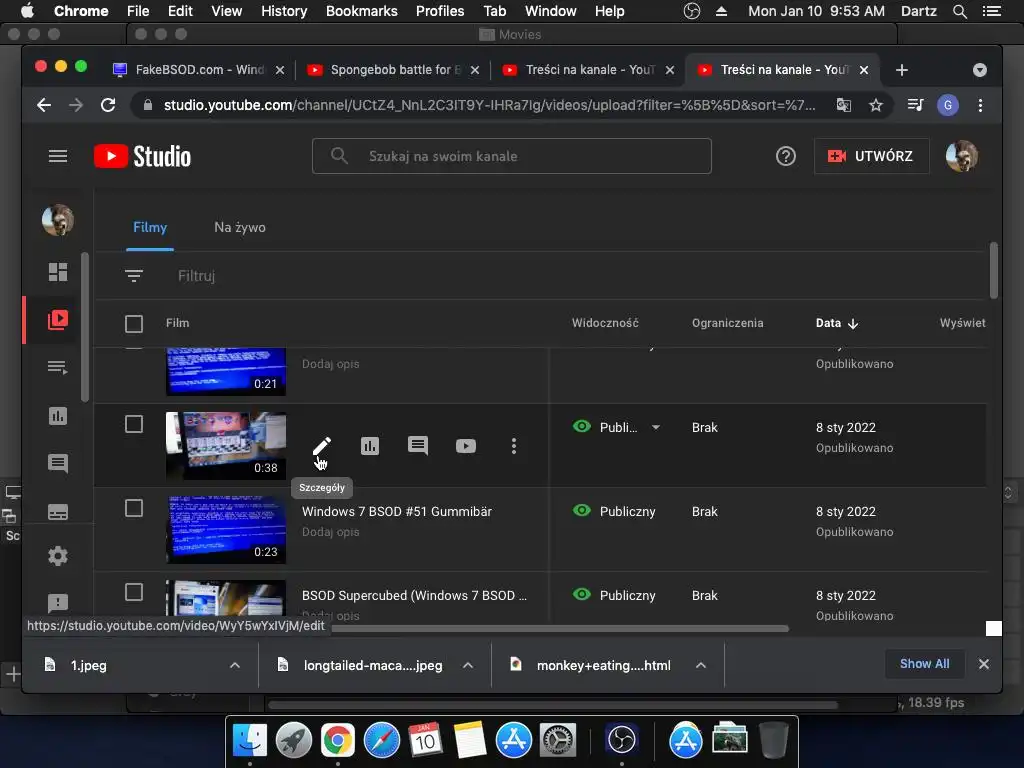Open the Dashboard icon in sidebar
The height and width of the screenshot is (768, 1024).
tap(57, 272)
